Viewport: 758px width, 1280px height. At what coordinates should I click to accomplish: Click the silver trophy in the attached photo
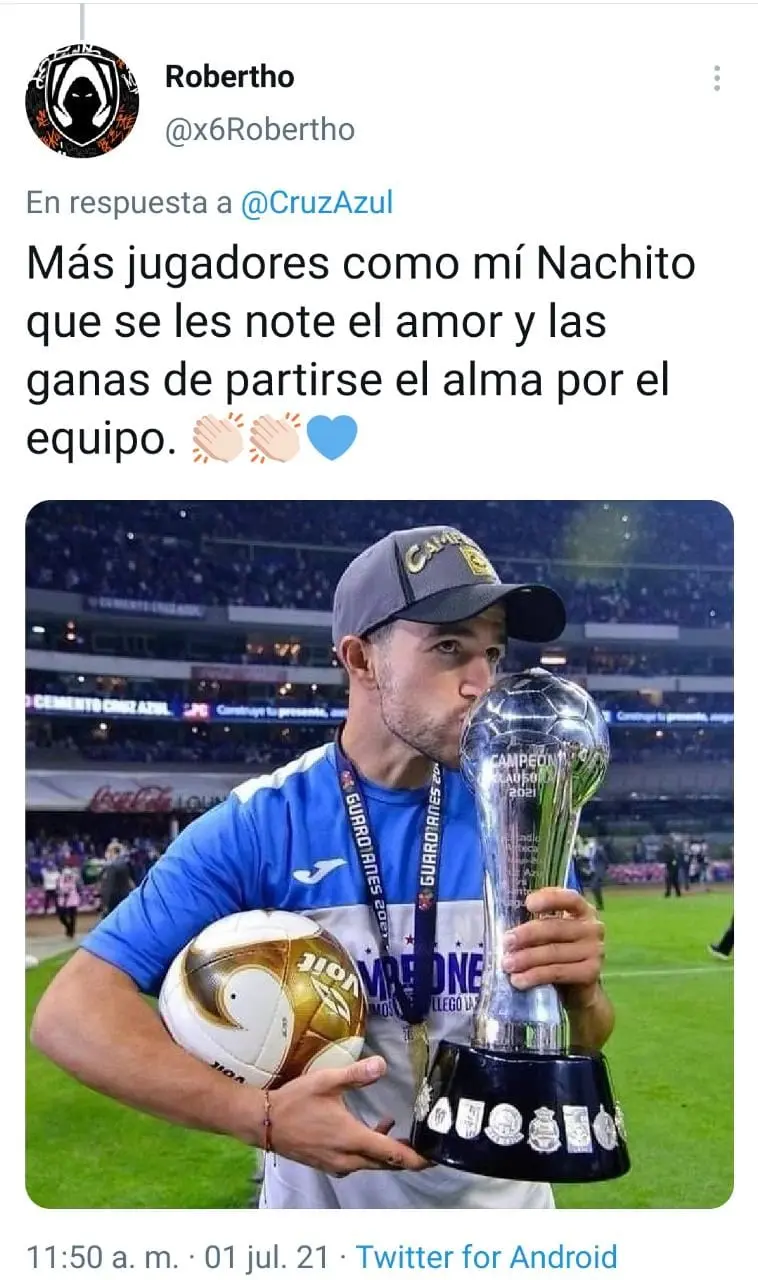coord(528,920)
